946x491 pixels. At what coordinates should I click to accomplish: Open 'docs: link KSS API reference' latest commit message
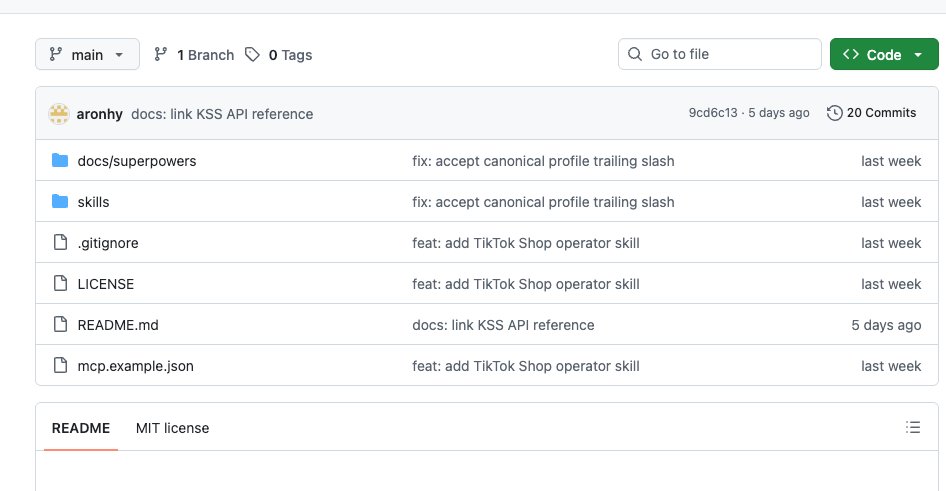tap(222, 114)
